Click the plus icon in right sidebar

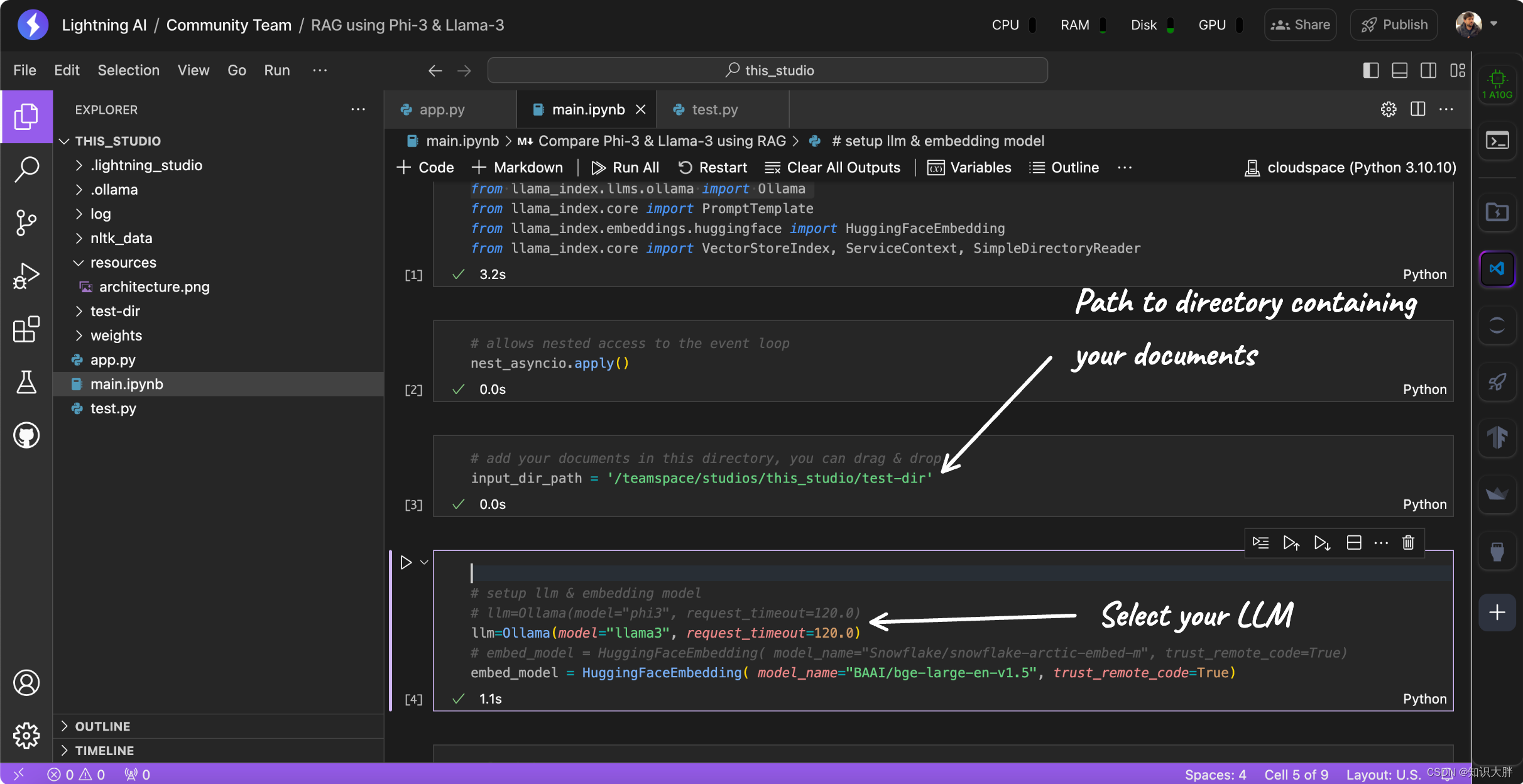(x=1497, y=612)
